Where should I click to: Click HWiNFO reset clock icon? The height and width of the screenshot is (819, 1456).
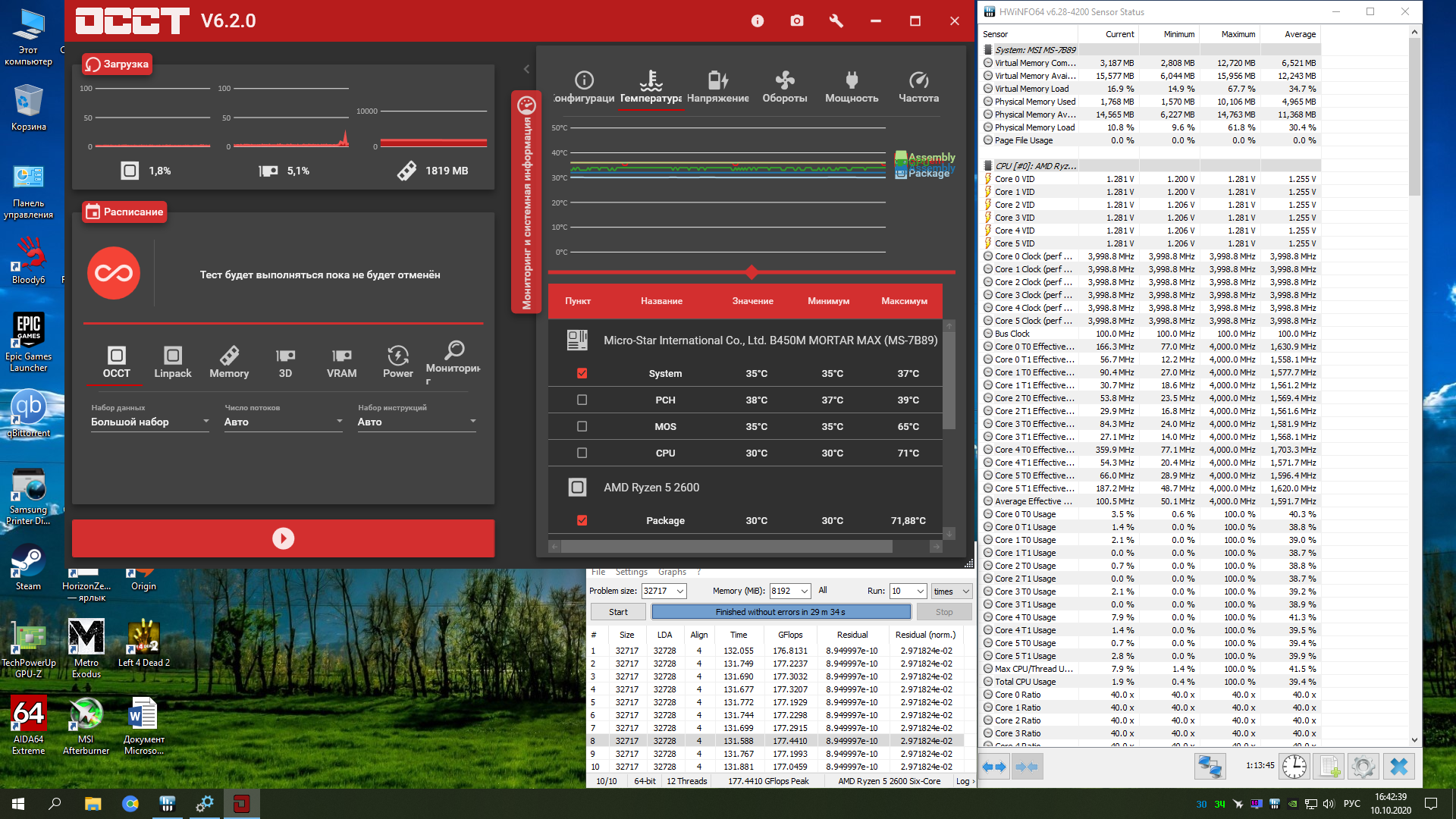coord(1294,767)
